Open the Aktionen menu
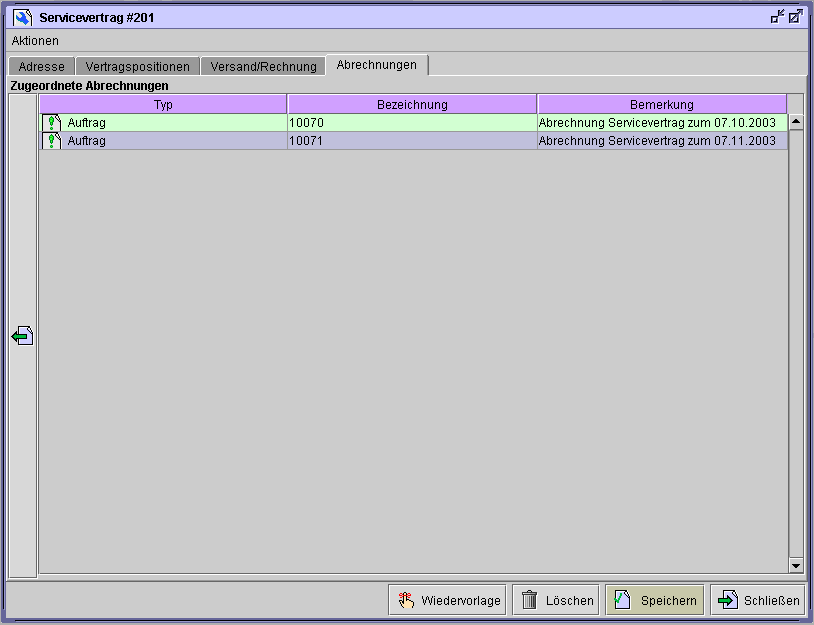 click(x=35, y=41)
